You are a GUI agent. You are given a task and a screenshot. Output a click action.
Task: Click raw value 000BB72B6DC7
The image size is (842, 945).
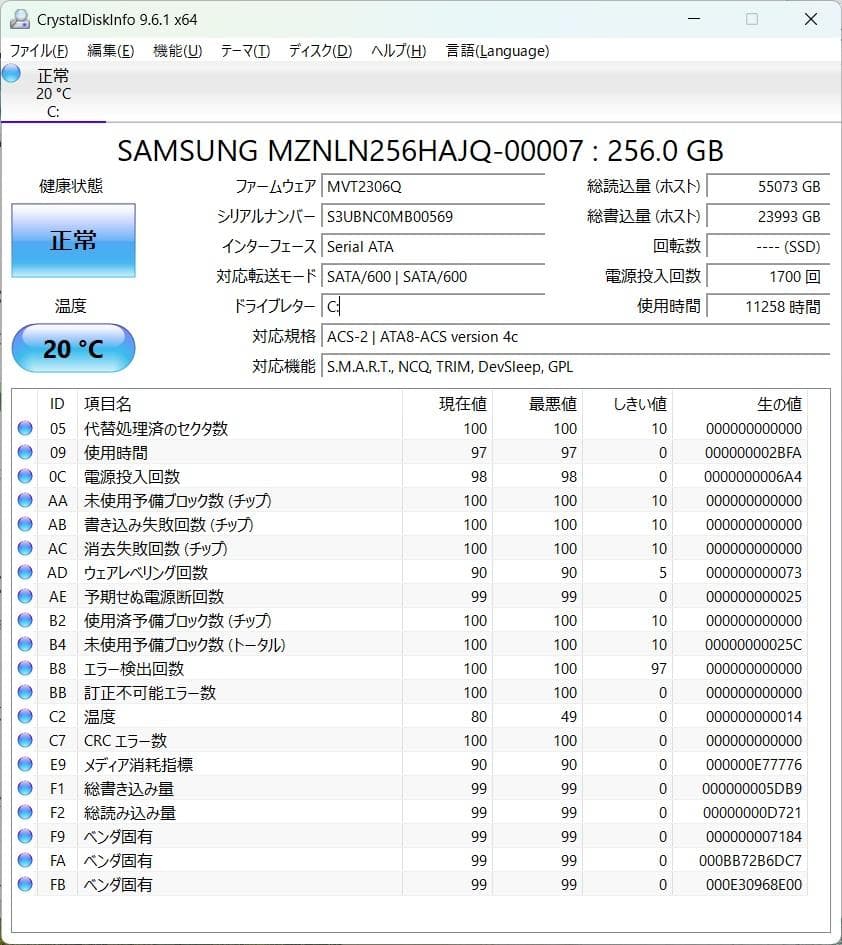(750, 861)
